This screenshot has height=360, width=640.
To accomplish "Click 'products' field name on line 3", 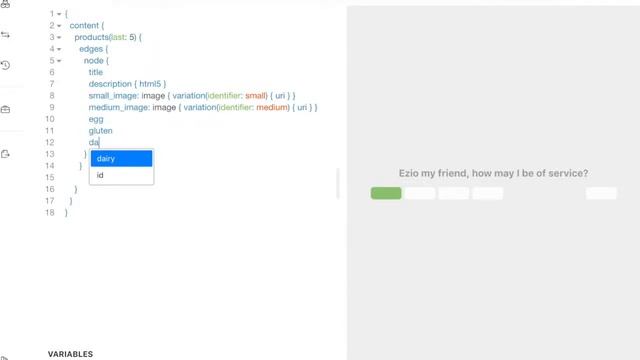I will 91,37.
